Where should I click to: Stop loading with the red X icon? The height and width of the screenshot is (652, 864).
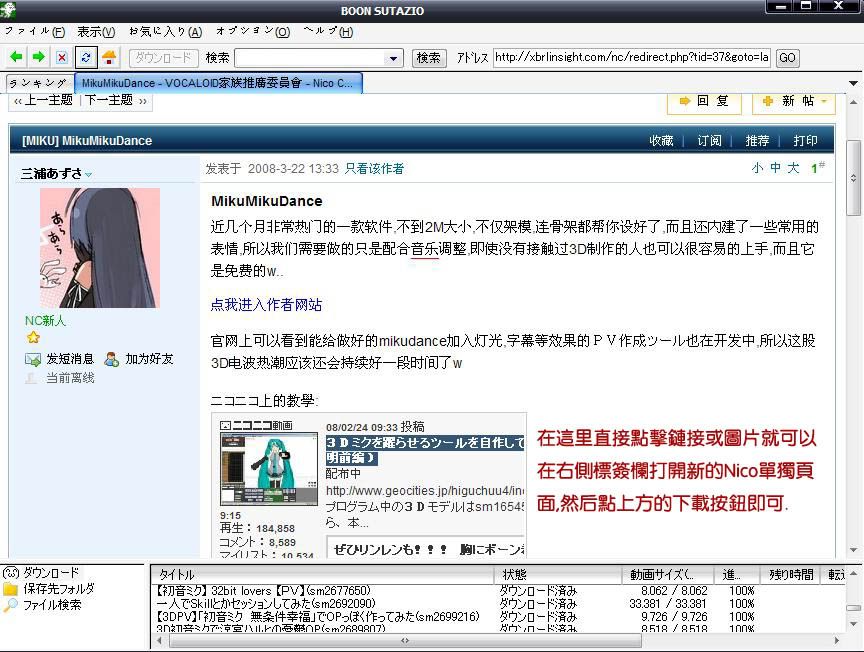[x=62, y=57]
